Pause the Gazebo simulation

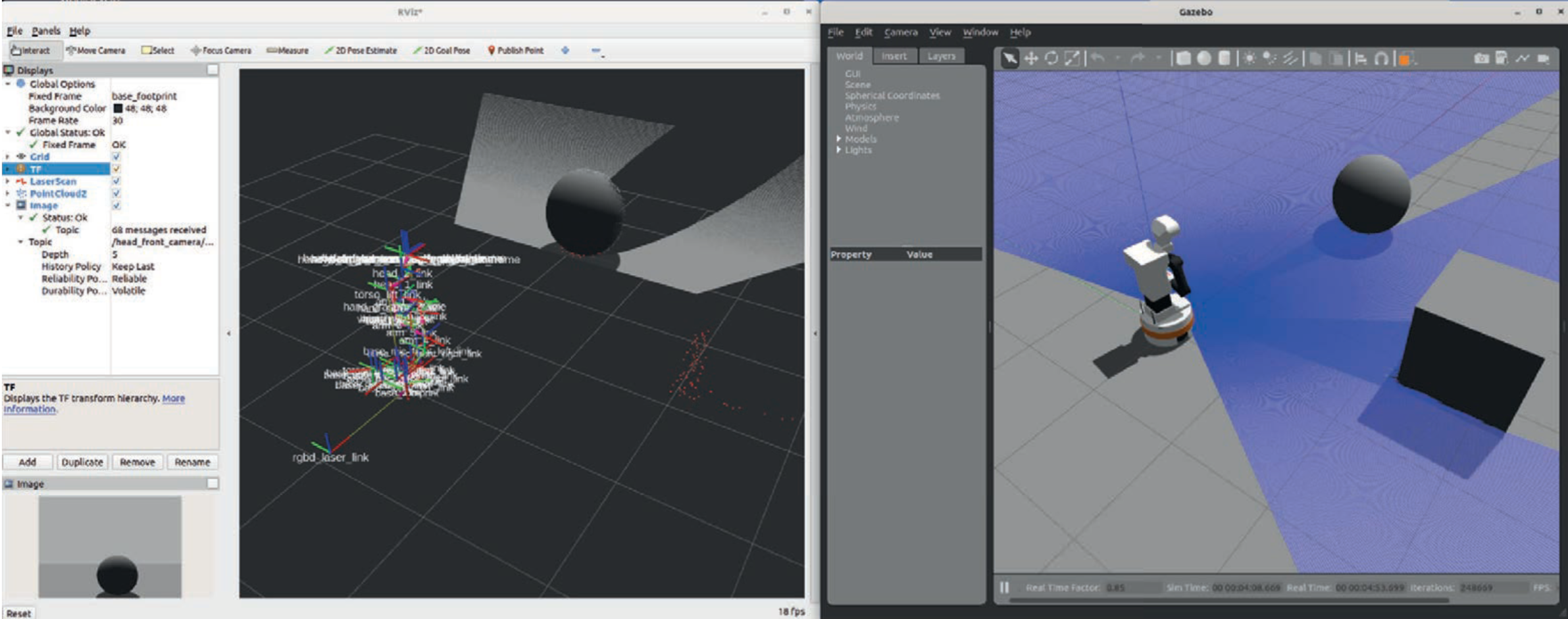(x=1004, y=587)
